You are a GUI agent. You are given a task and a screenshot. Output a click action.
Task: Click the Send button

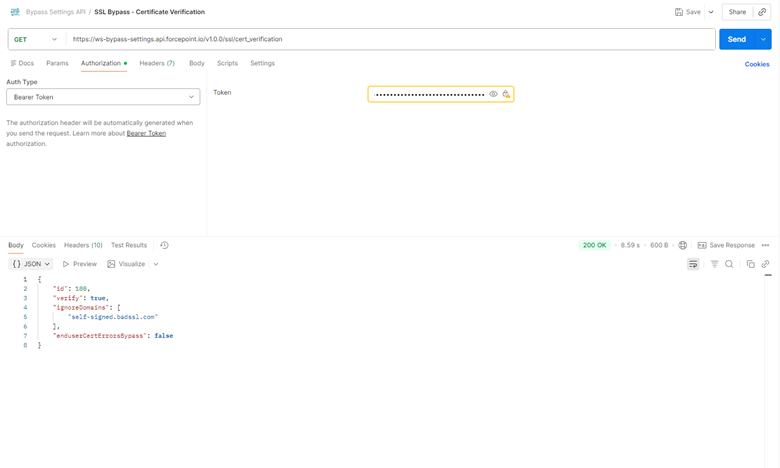[x=736, y=39]
